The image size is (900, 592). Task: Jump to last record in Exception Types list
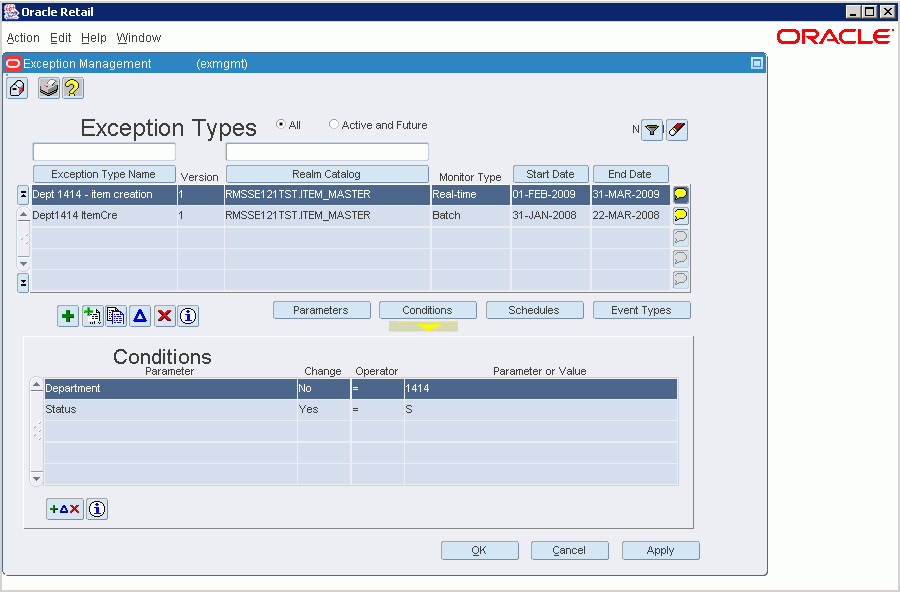point(23,283)
